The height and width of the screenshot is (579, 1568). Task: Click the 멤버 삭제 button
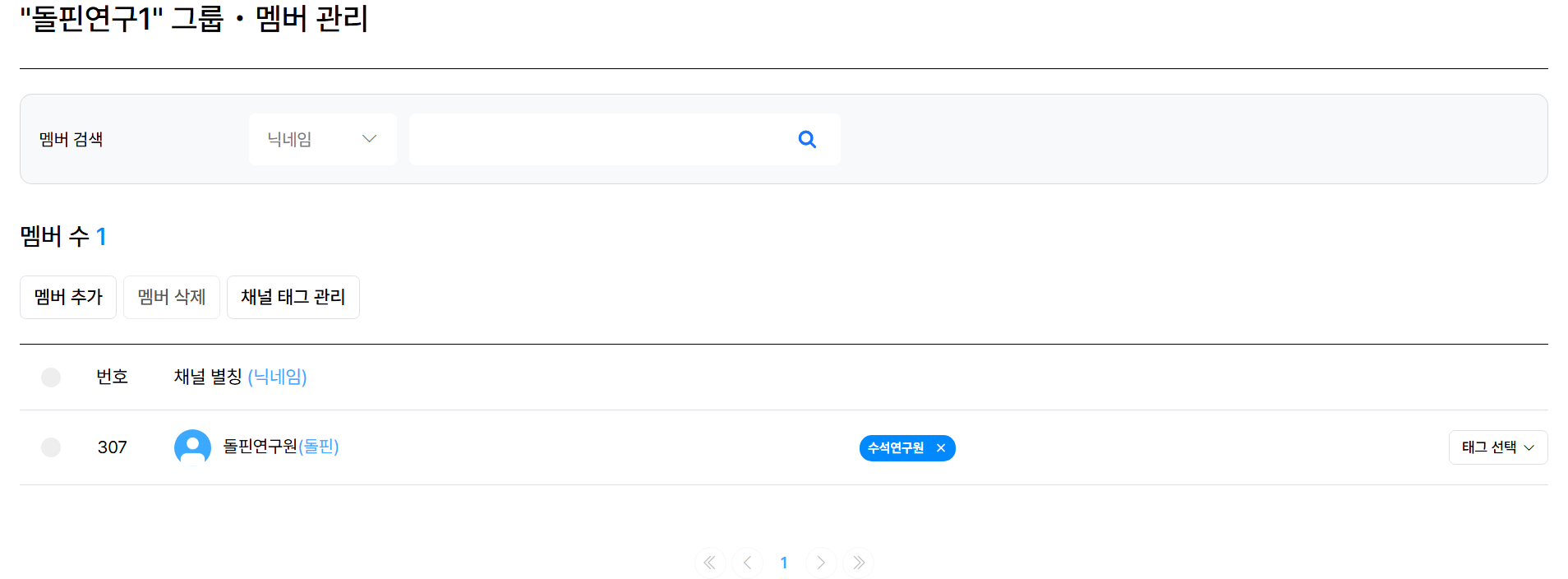click(x=172, y=297)
